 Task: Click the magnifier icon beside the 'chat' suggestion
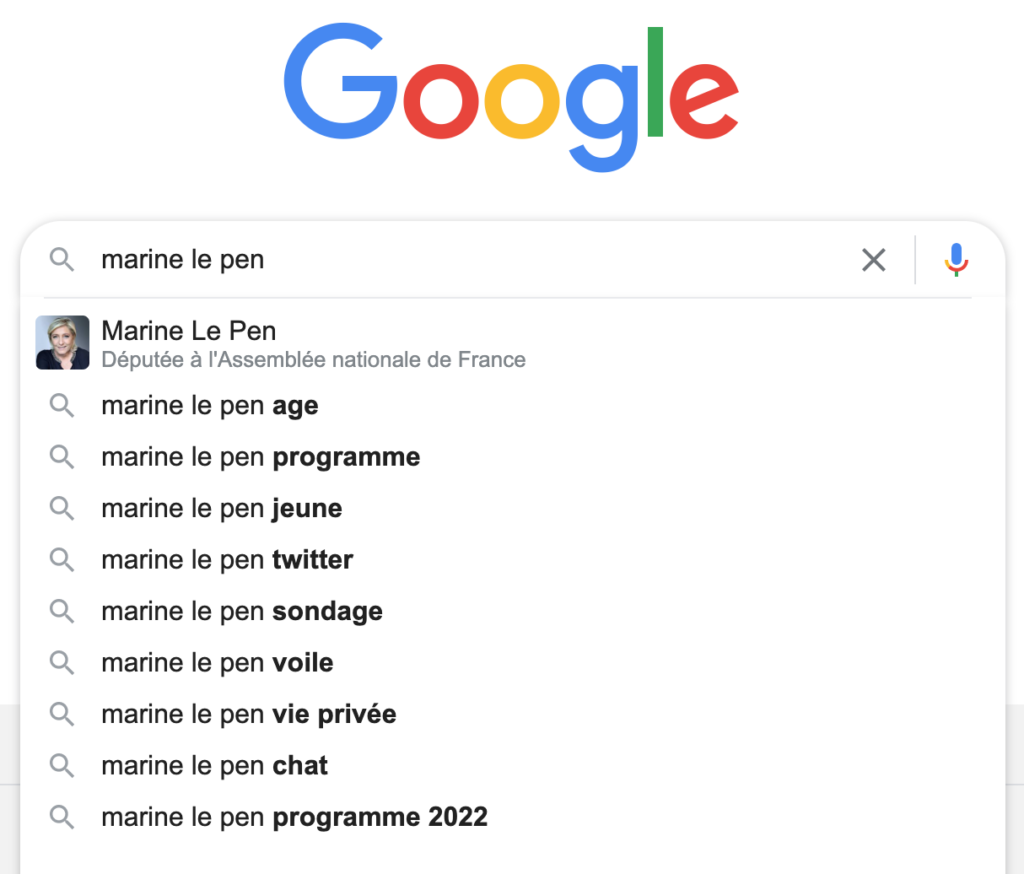pyautogui.click(x=62, y=766)
